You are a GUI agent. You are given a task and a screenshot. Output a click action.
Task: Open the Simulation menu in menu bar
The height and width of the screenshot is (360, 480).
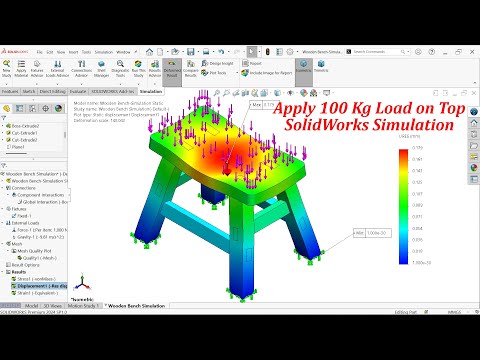[x=104, y=52]
